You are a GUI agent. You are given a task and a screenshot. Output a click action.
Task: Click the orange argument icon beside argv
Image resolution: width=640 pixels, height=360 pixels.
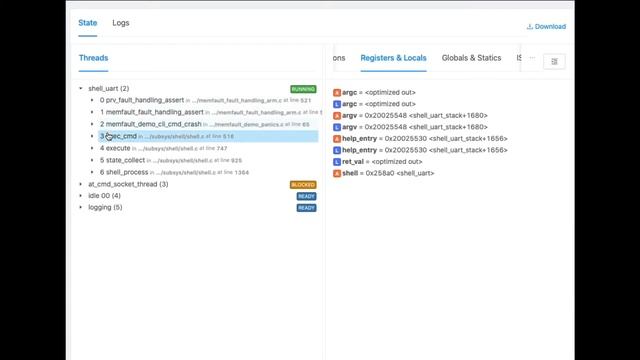[x=337, y=116]
